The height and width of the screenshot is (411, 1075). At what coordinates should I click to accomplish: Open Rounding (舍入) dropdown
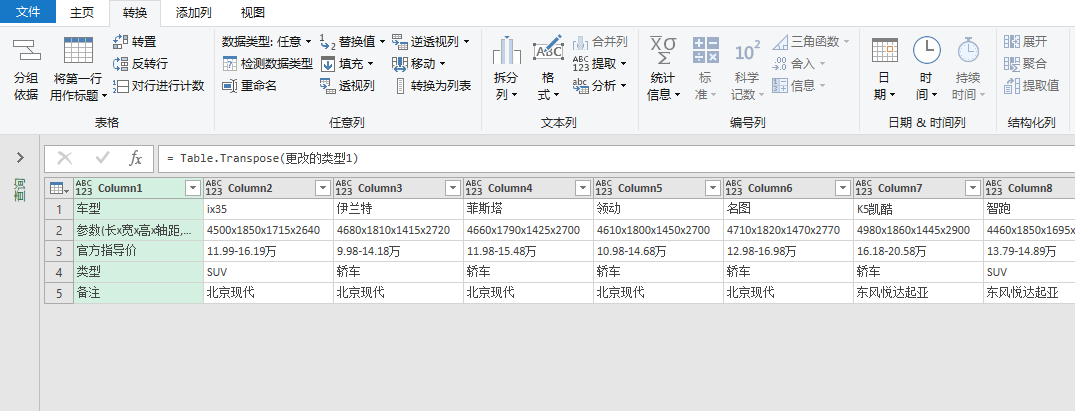[799, 64]
